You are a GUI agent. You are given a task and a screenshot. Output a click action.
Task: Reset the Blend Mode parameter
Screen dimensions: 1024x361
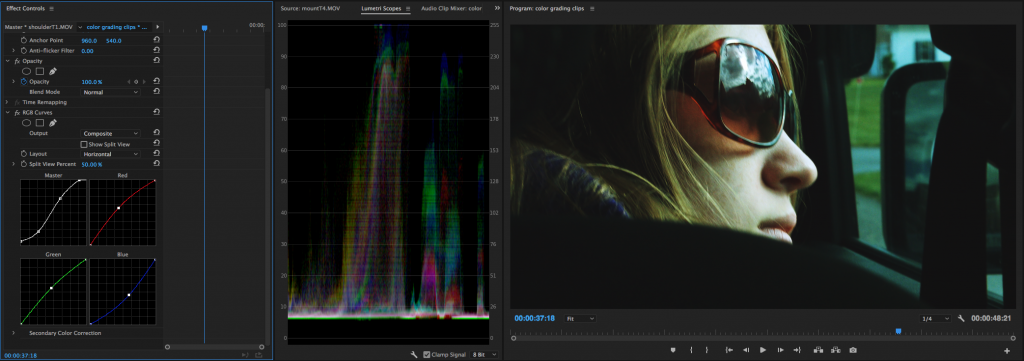[x=157, y=92]
